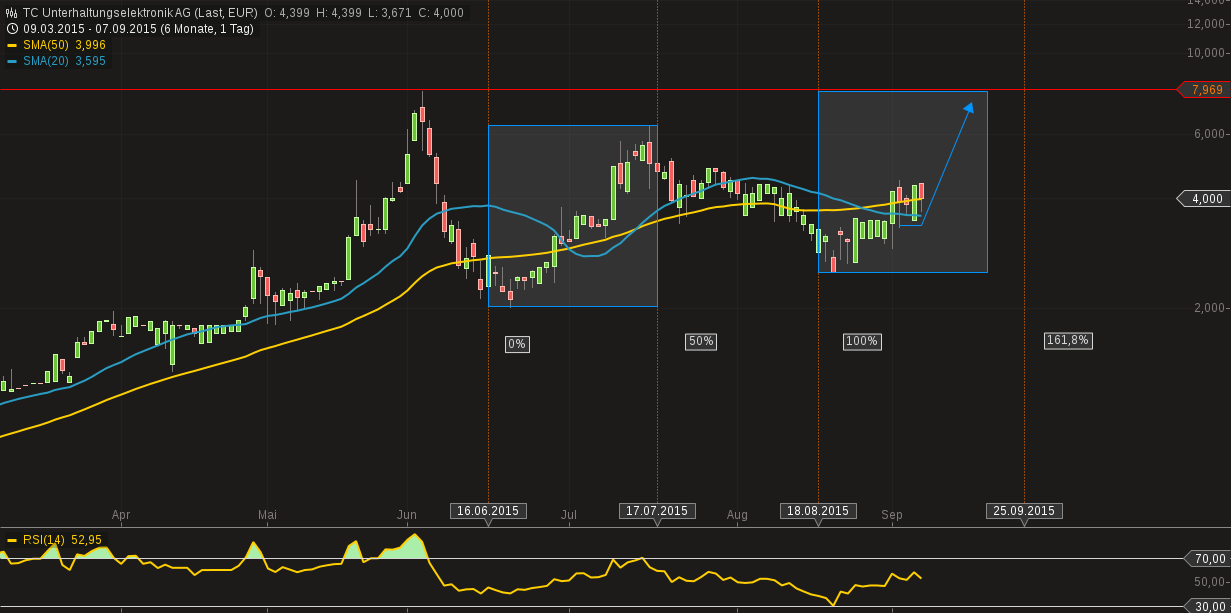
Task: Click the blue SMA(20) legend color marker
Action: click(12, 62)
